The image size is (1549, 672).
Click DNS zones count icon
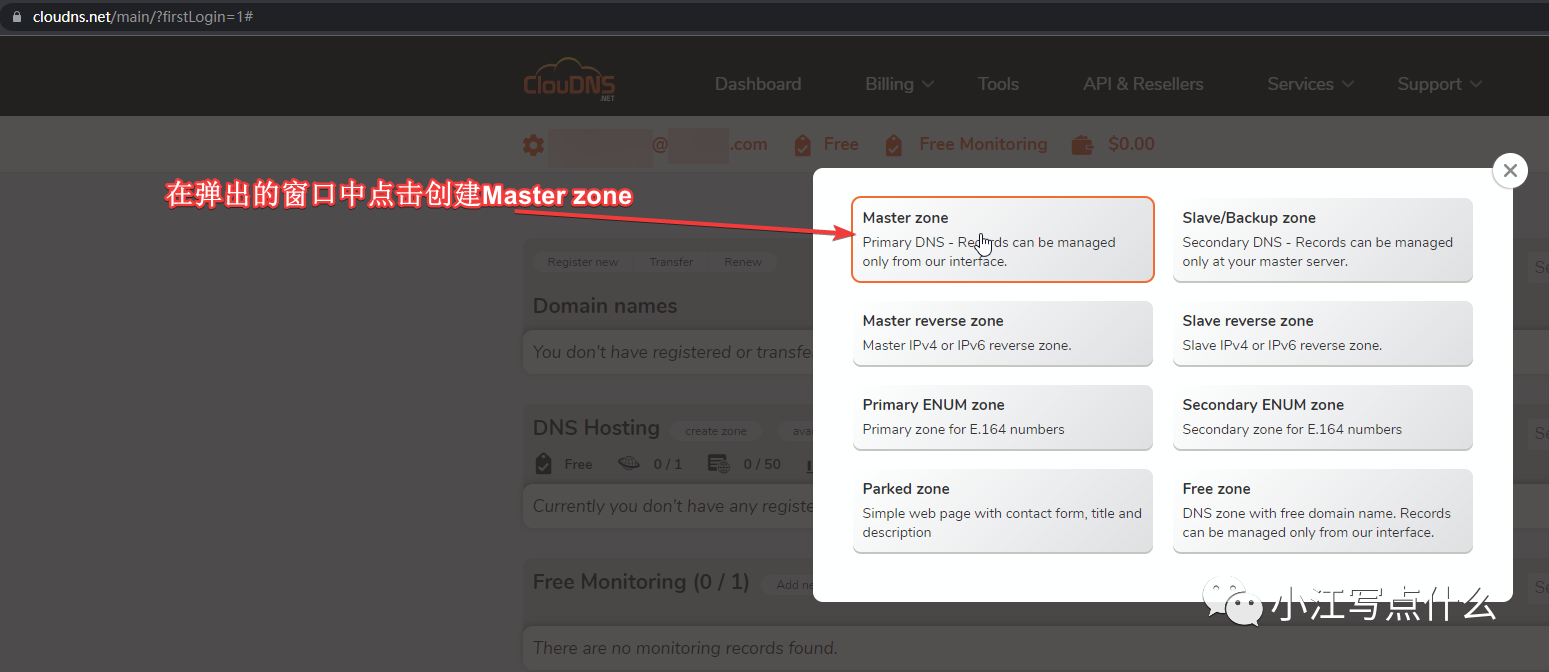(x=629, y=464)
